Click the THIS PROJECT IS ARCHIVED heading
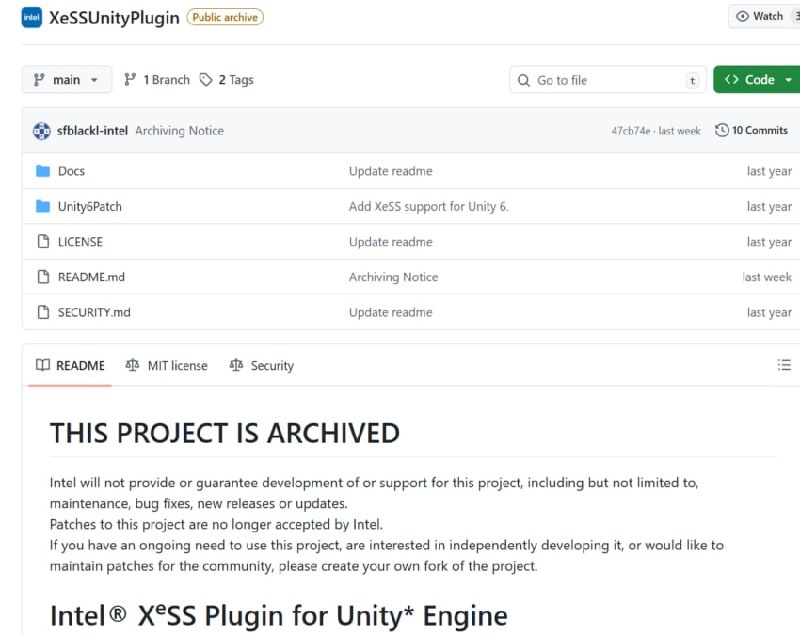The width and height of the screenshot is (800, 635). point(224,433)
